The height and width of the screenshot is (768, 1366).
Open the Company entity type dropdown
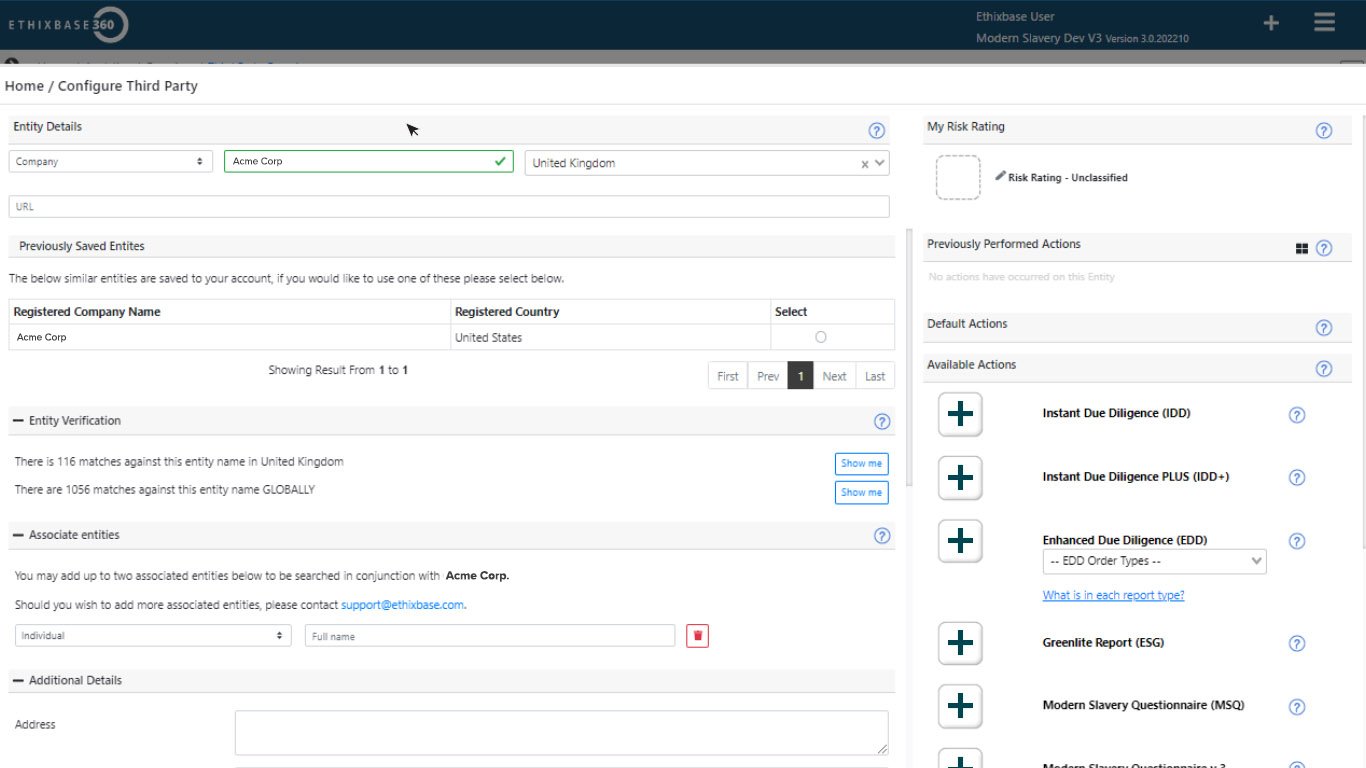110,162
